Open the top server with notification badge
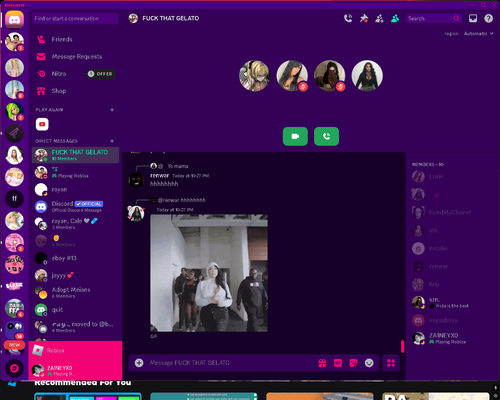The image size is (500, 400). 14,42
